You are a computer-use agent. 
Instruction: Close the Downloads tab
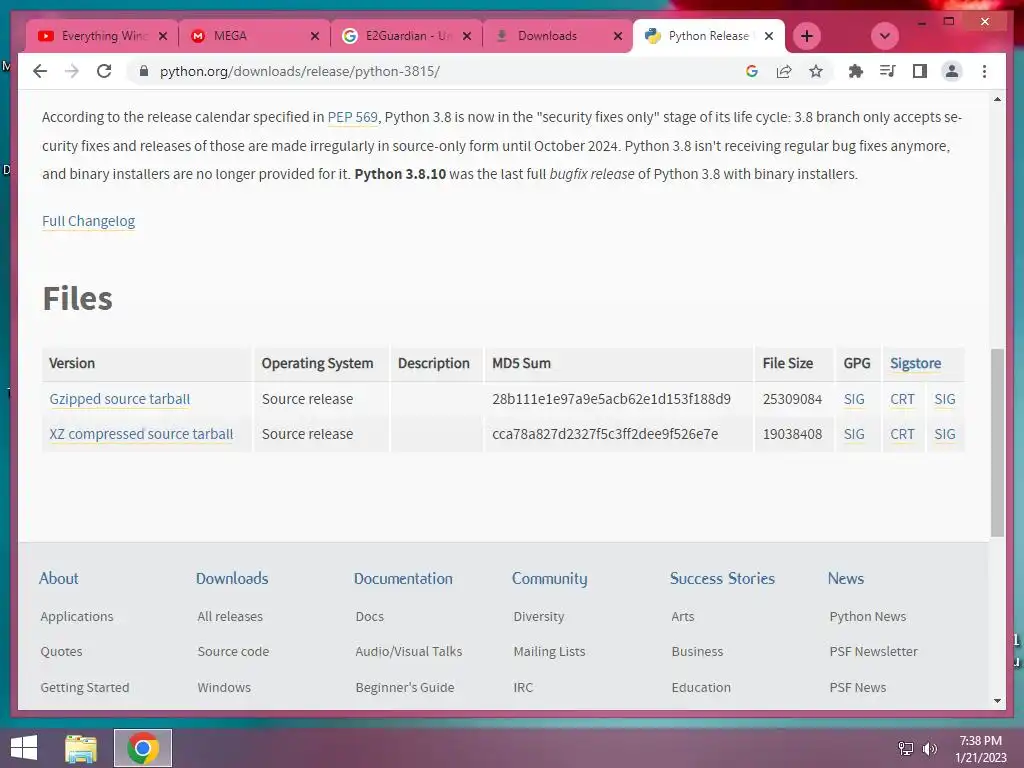pyautogui.click(x=618, y=36)
